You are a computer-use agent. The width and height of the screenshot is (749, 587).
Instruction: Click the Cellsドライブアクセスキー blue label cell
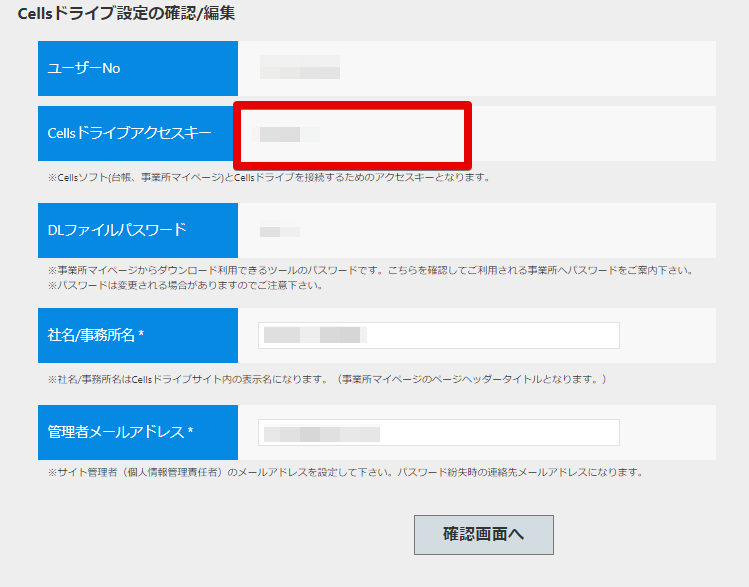138,133
